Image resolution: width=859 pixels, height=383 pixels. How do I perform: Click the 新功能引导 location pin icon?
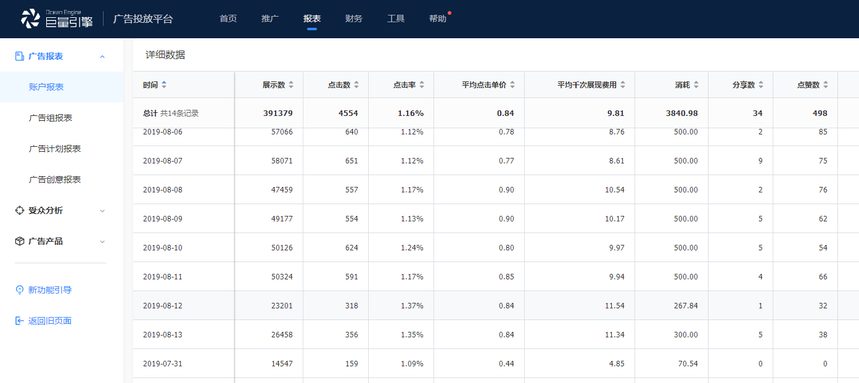(x=19, y=290)
